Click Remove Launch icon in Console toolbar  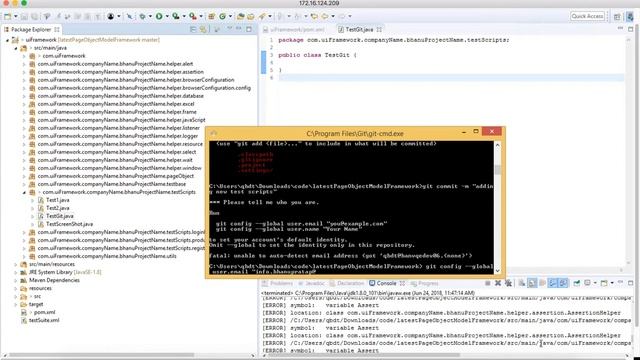tap(498, 283)
